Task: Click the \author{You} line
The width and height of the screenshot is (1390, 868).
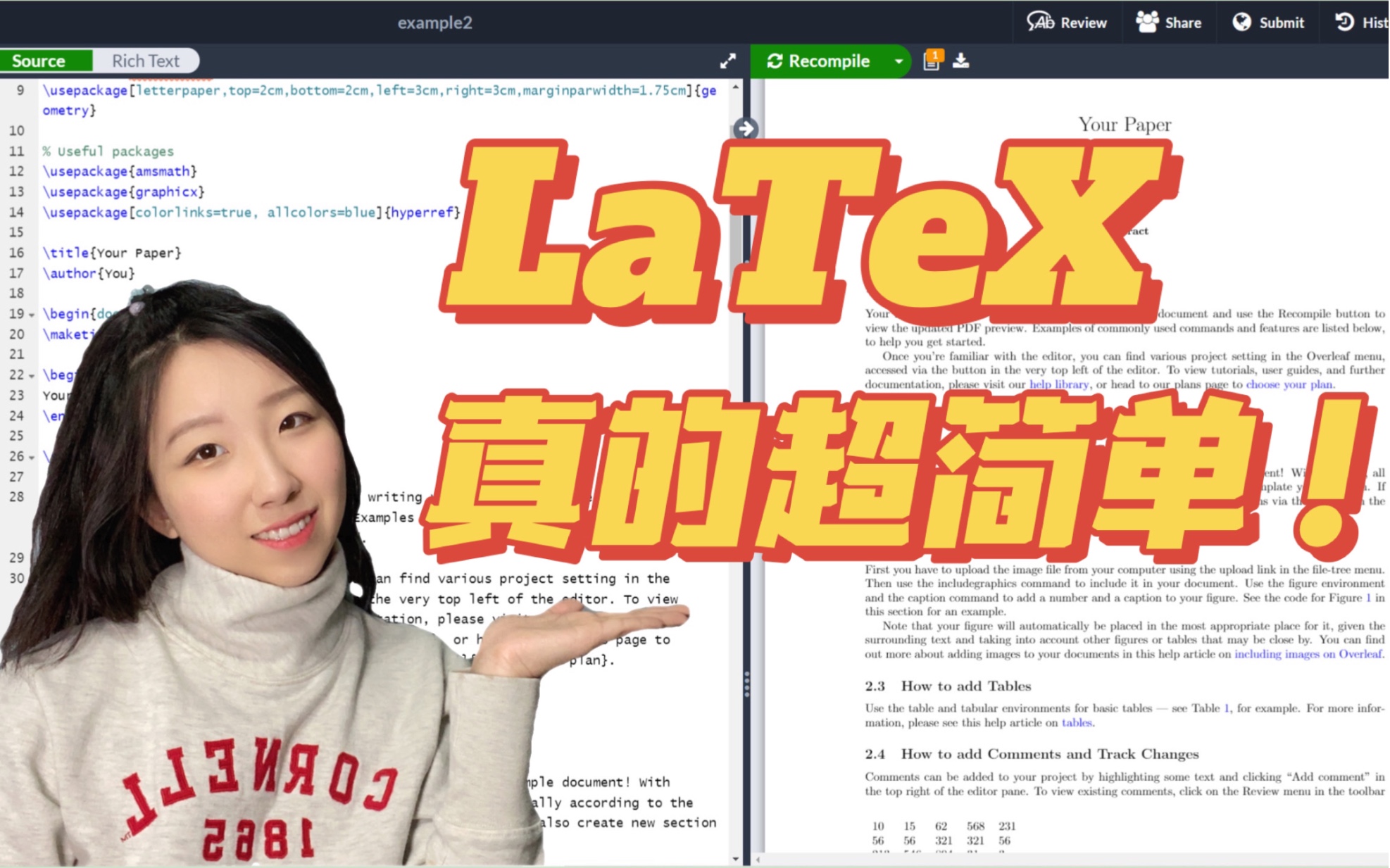Action: pos(89,273)
